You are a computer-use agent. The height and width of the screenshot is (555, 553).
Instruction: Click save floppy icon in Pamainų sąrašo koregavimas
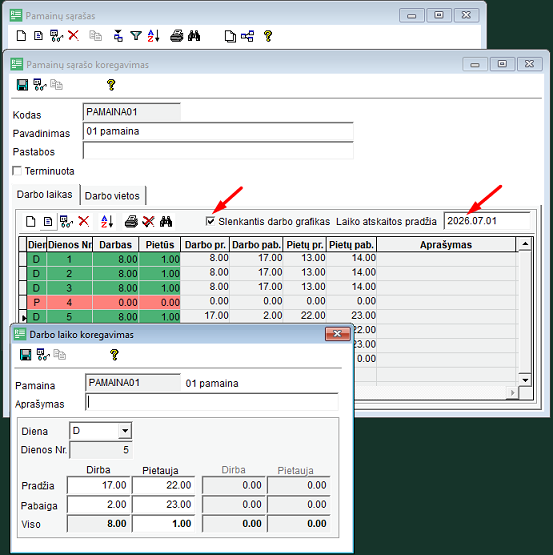pyautogui.click(x=22, y=85)
